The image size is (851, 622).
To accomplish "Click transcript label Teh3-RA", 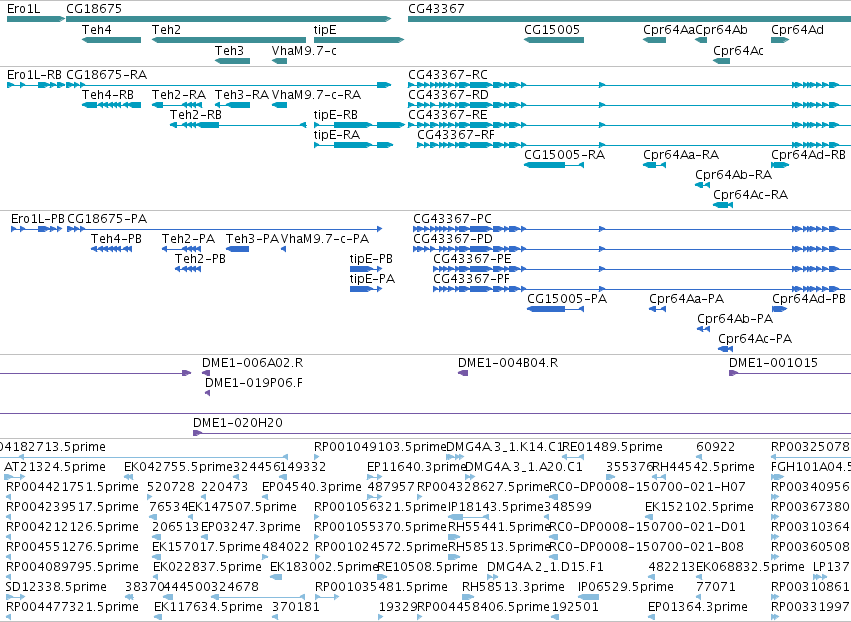I will tap(242, 94).
